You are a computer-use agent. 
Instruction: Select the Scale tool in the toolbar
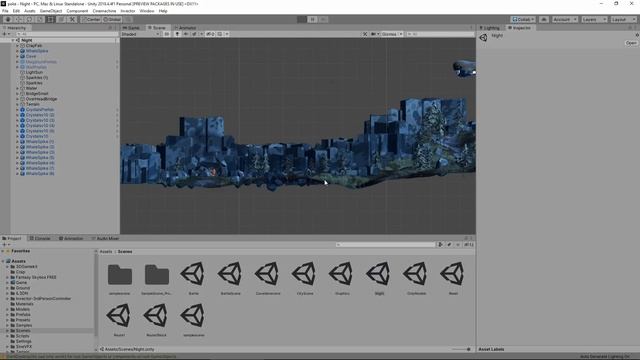40,19
